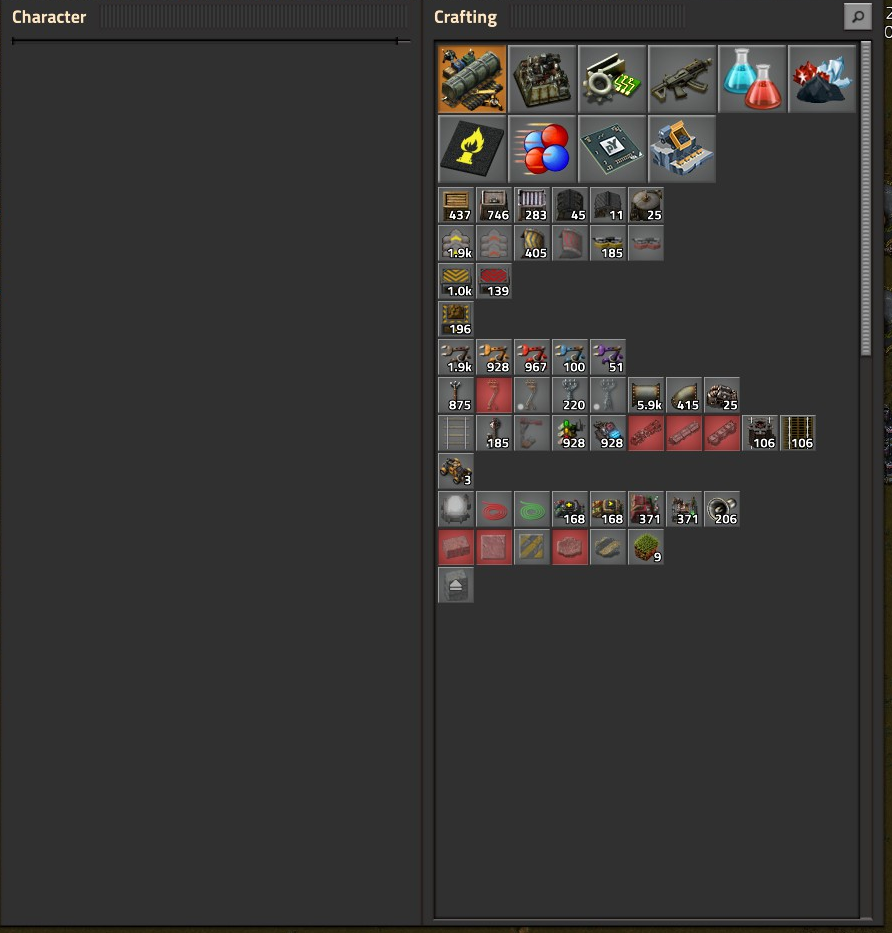Image resolution: width=892 pixels, height=933 pixels.
Task: Switch to the Production machines tab
Action: [542, 79]
